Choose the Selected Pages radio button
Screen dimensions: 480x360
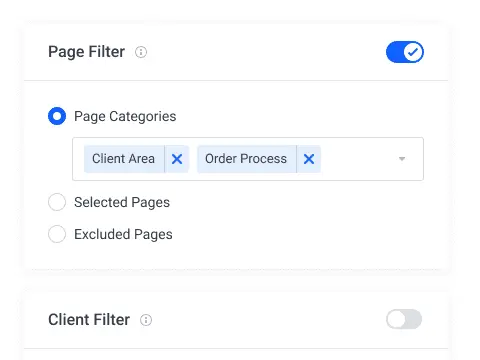coord(57,202)
